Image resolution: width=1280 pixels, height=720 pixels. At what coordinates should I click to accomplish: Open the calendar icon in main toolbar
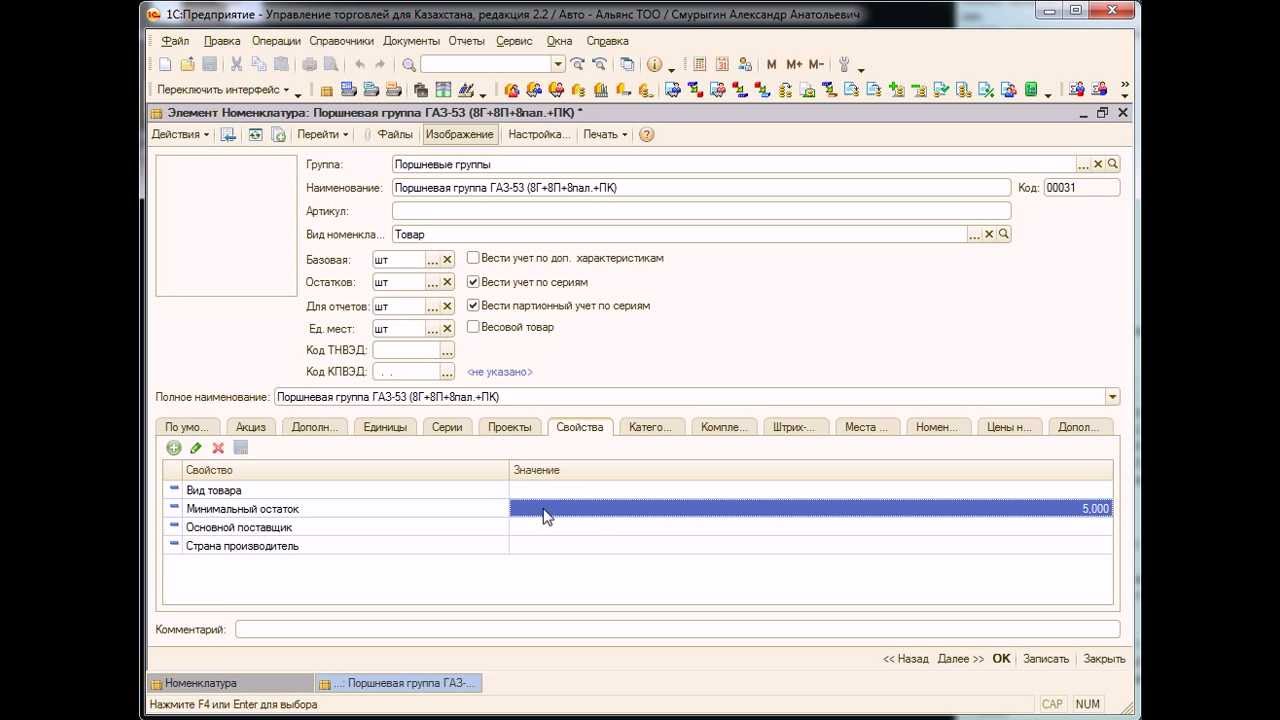(x=722, y=64)
